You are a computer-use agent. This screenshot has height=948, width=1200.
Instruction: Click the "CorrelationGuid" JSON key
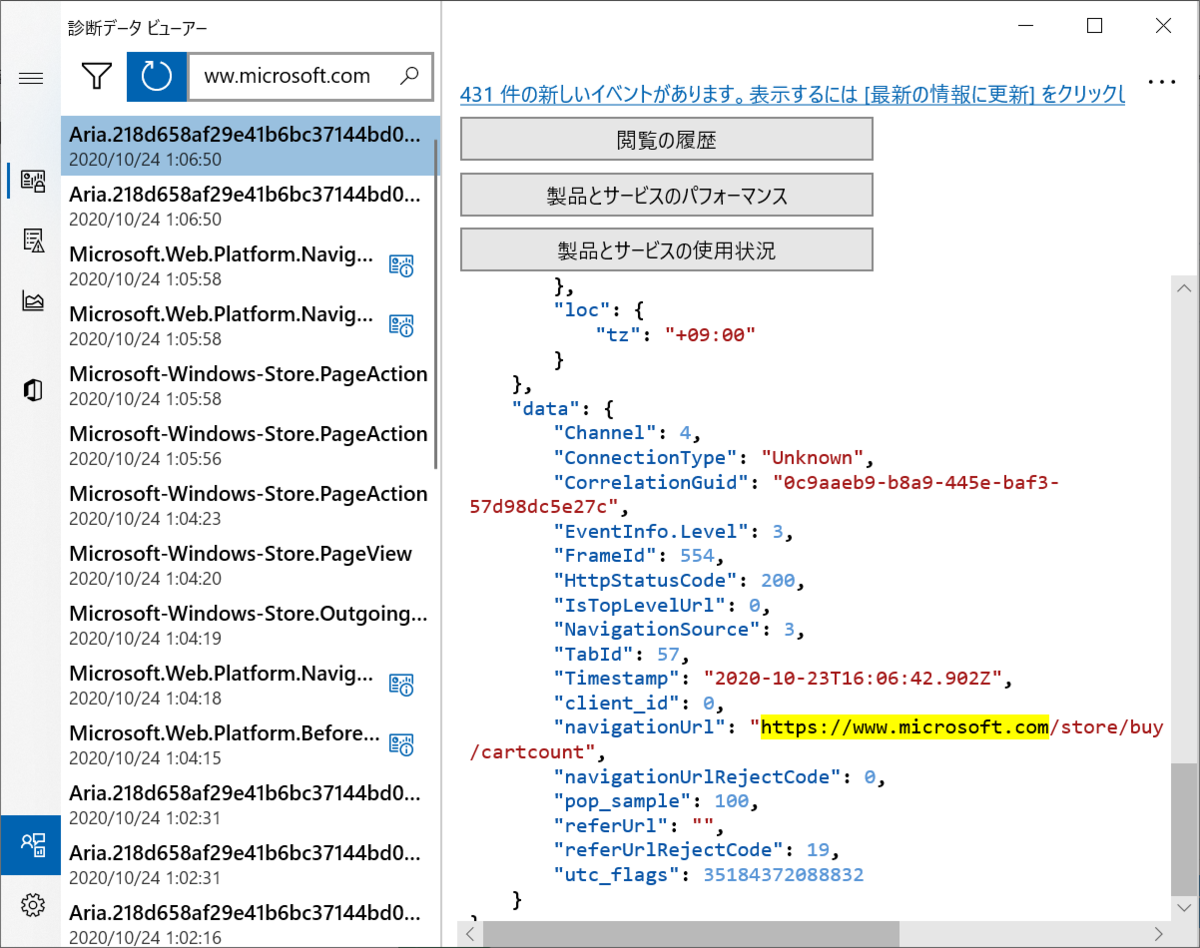[650, 482]
